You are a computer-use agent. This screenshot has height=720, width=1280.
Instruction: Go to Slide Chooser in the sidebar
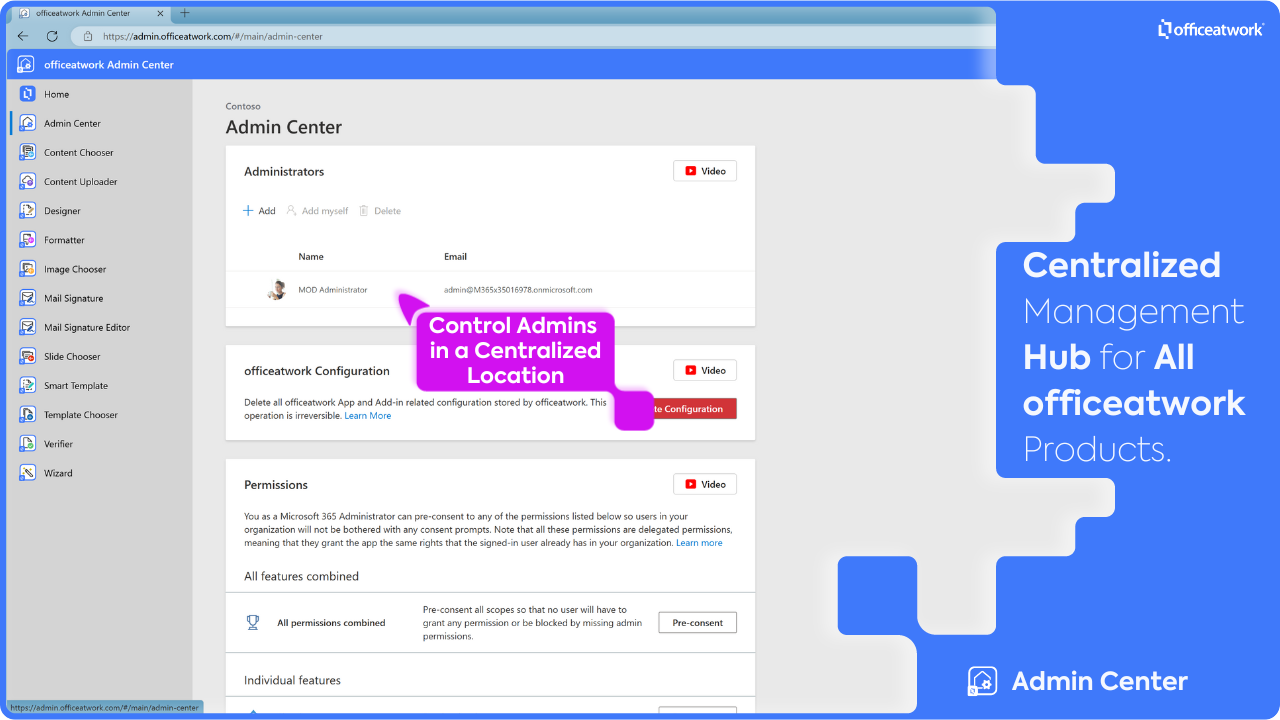click(72, 356)
